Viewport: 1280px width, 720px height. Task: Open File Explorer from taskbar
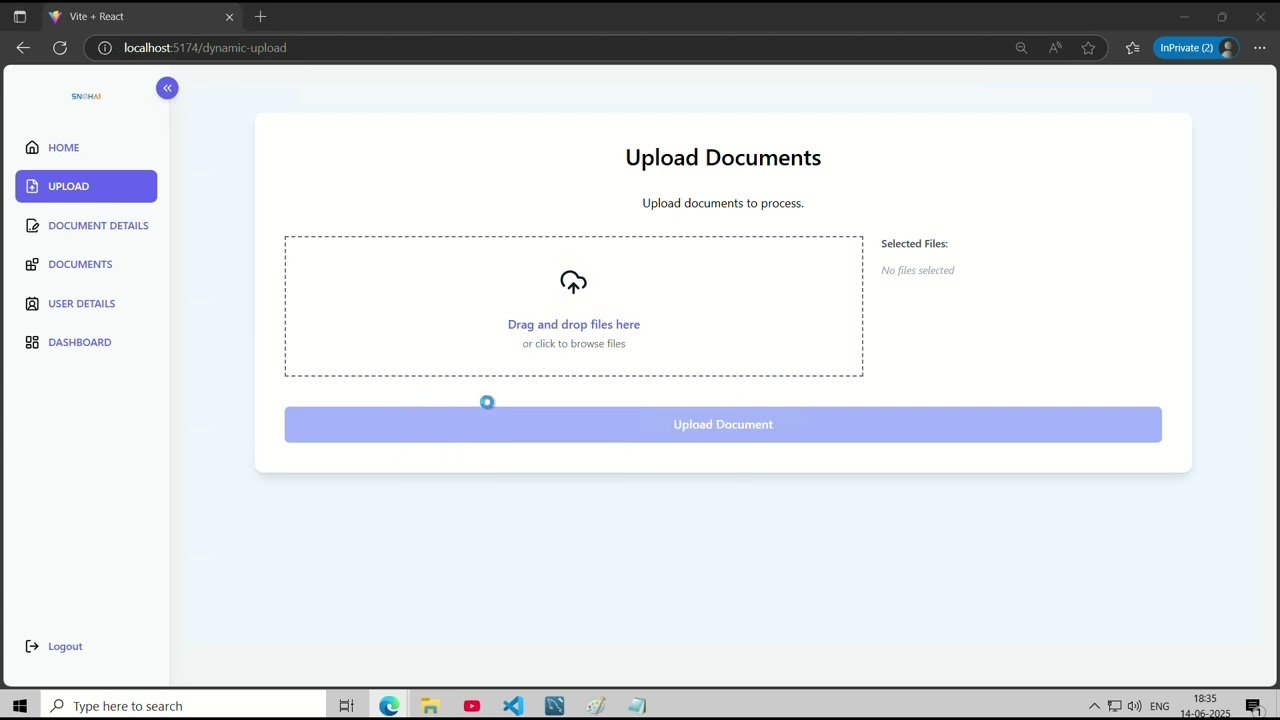[x=430, y=706]
